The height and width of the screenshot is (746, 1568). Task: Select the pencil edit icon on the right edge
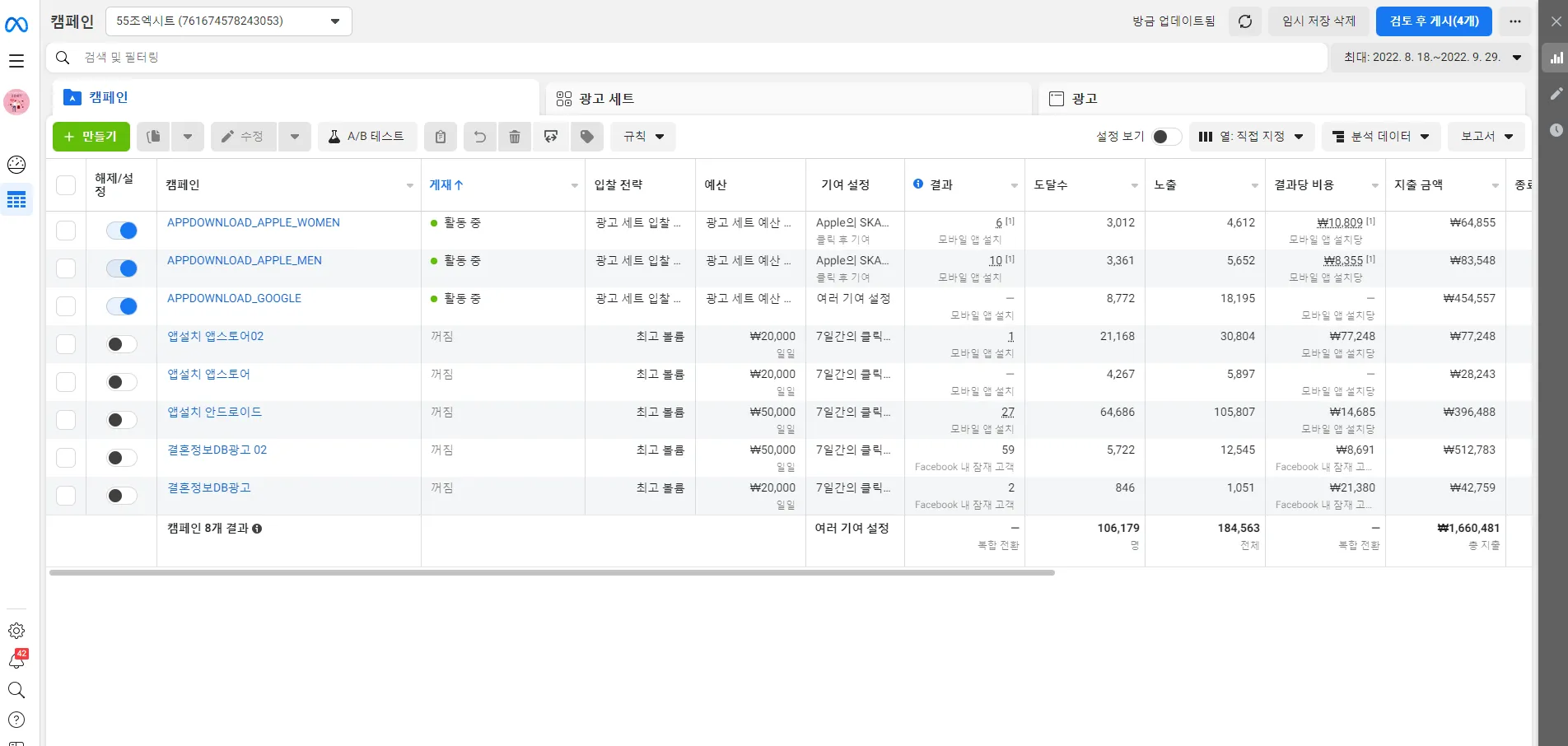tap(1556, 94)
